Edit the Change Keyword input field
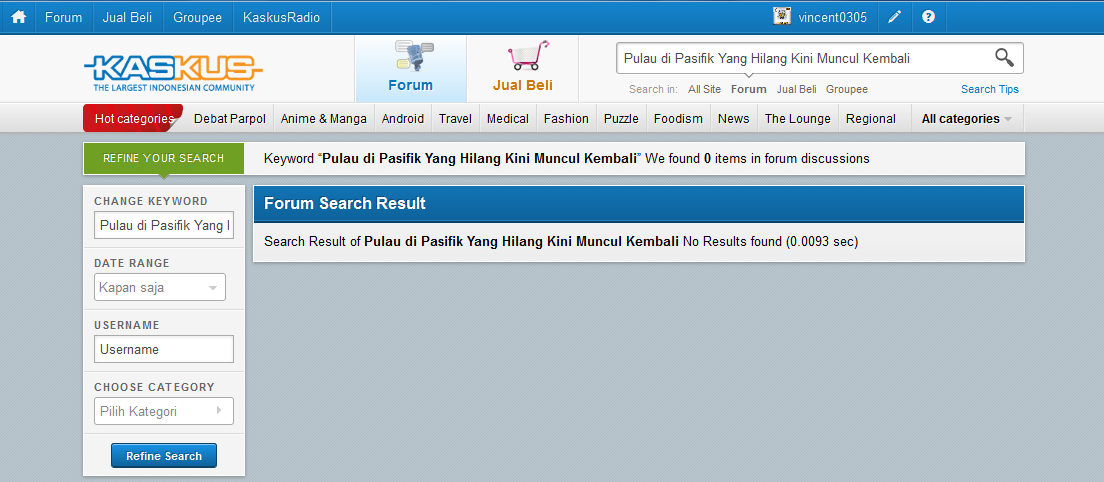The image size is (1104, 482). point(163,226)
